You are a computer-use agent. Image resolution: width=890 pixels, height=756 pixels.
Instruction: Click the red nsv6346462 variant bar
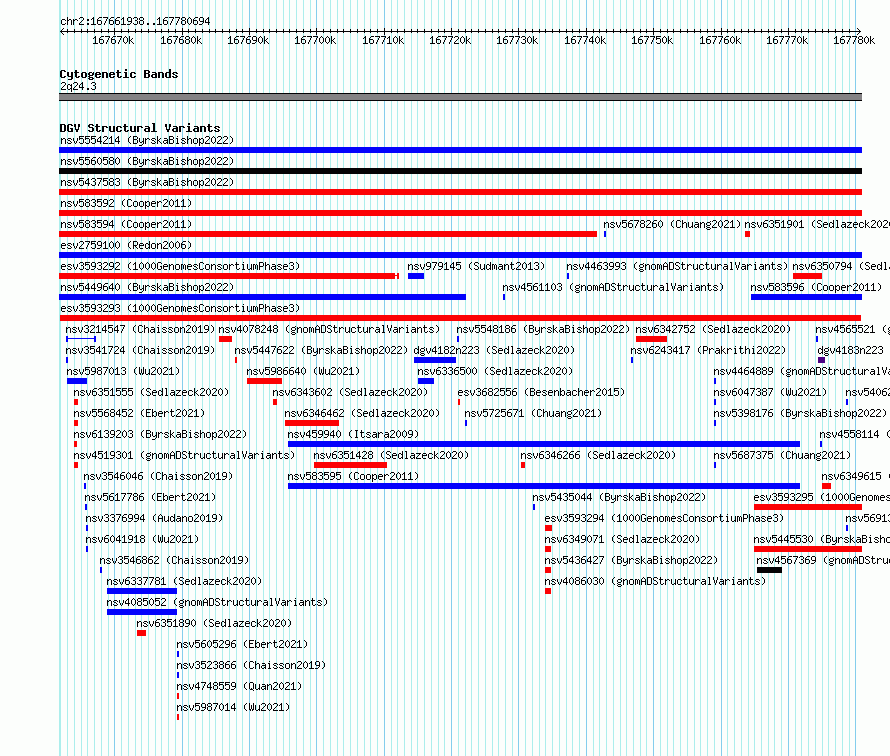click(x=312, y=423)
